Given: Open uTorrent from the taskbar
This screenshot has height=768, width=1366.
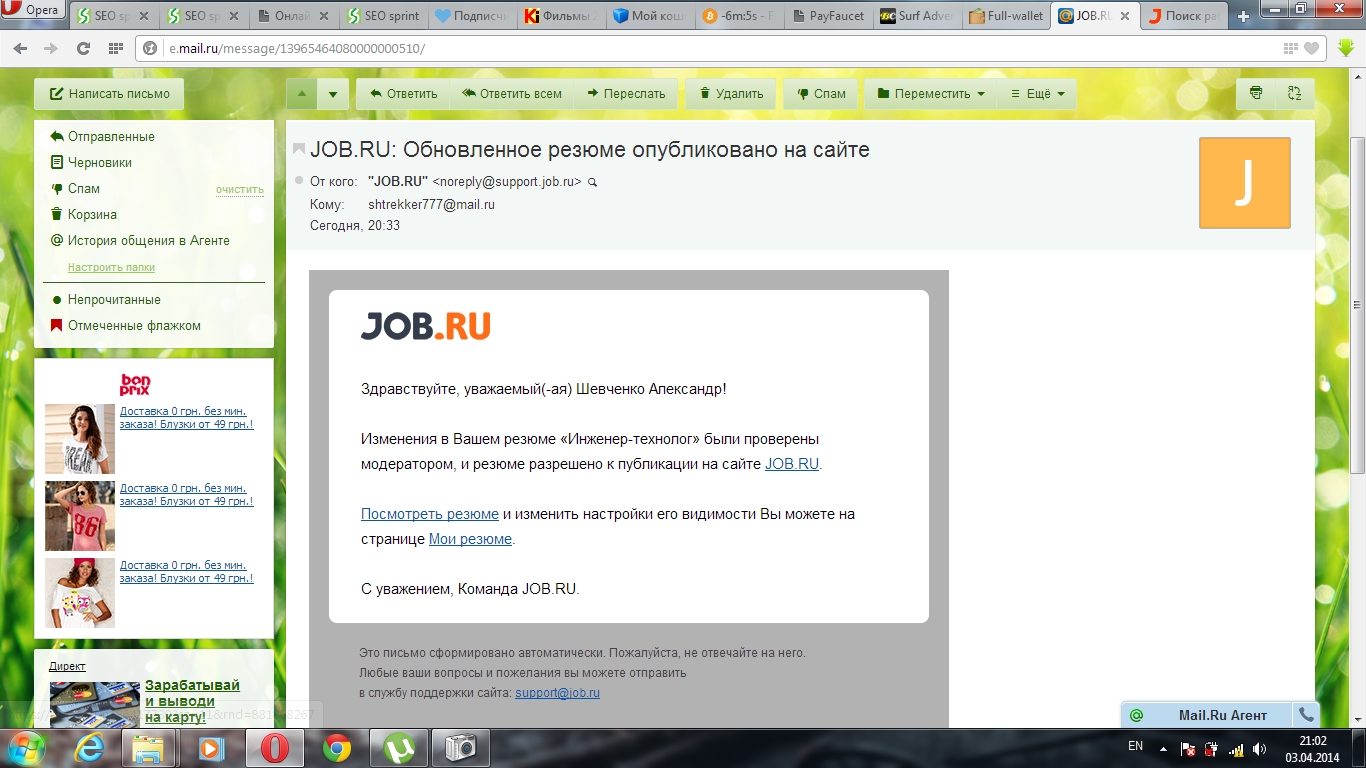Looking at the screenshot, I should [399, 748].
